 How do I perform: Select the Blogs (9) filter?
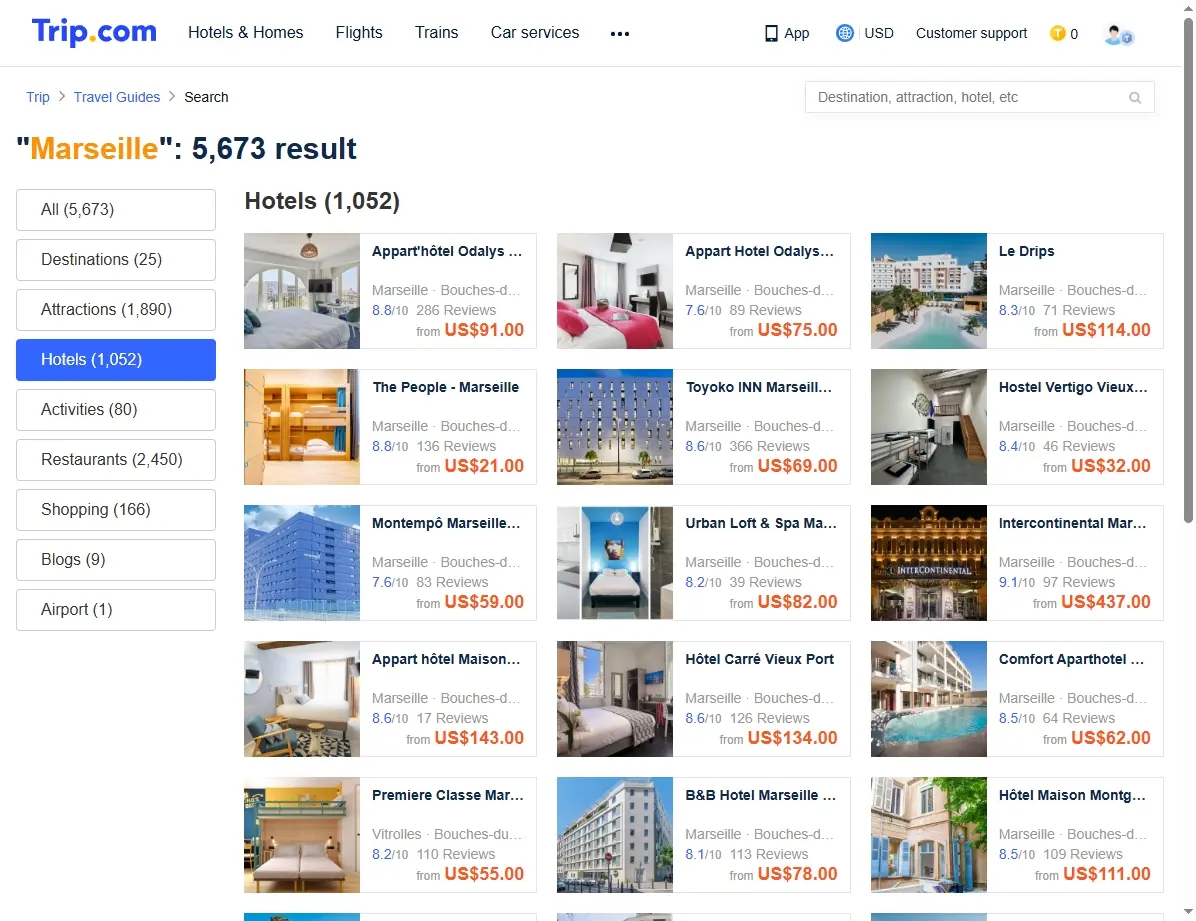coord(116,560)
